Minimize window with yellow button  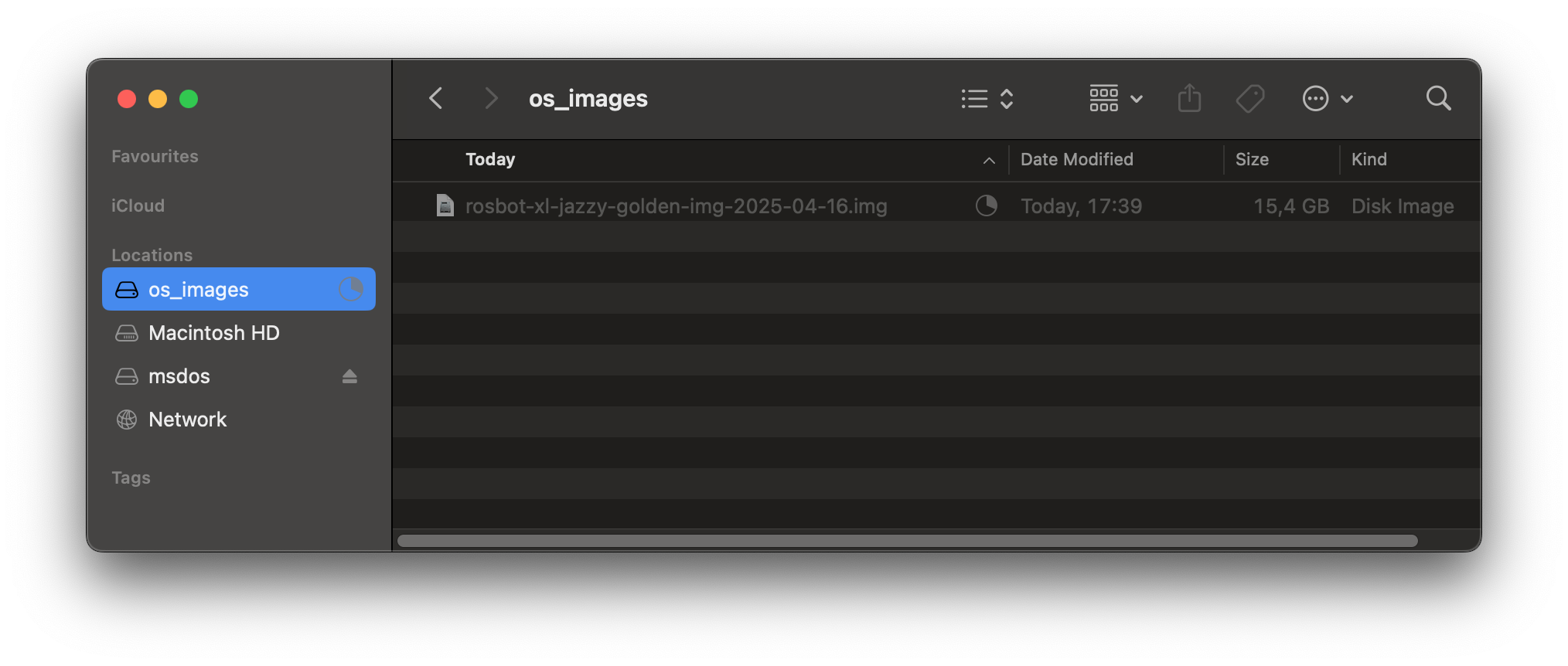(158, 99)
